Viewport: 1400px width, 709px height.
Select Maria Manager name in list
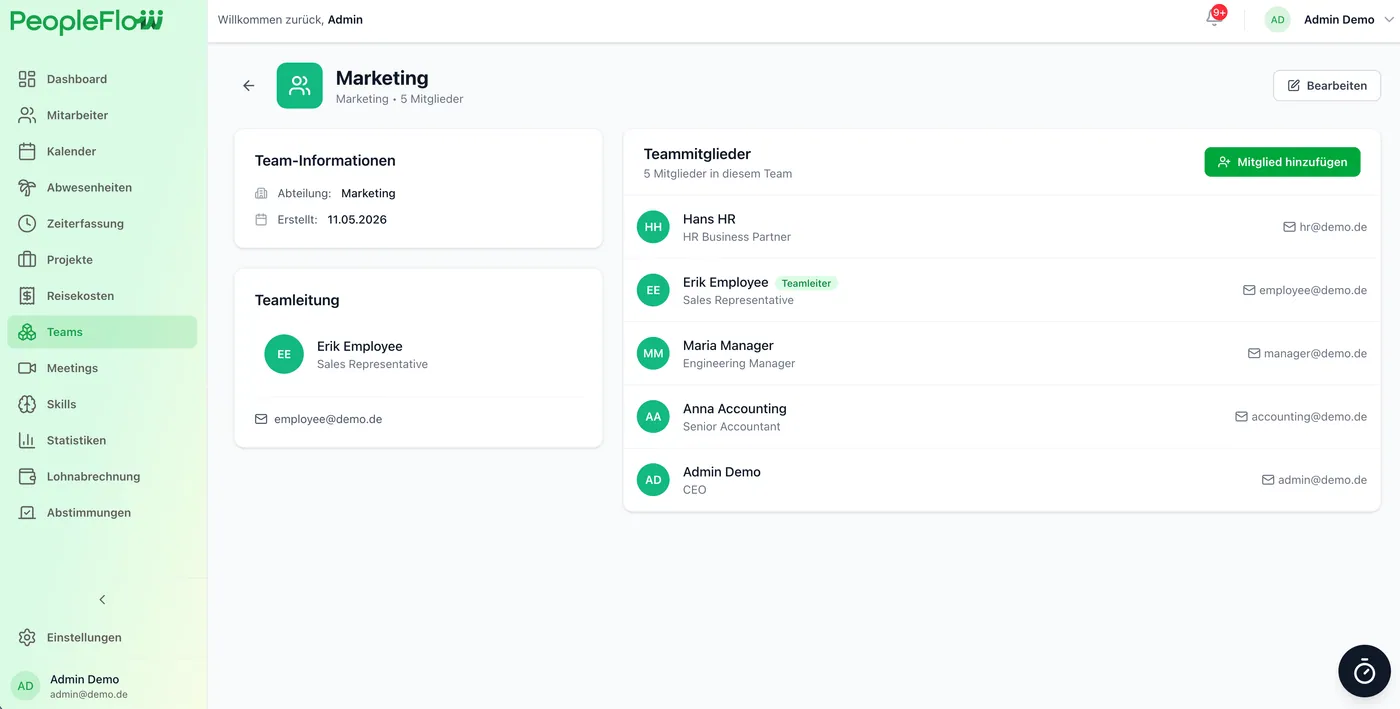click(728, 345)
